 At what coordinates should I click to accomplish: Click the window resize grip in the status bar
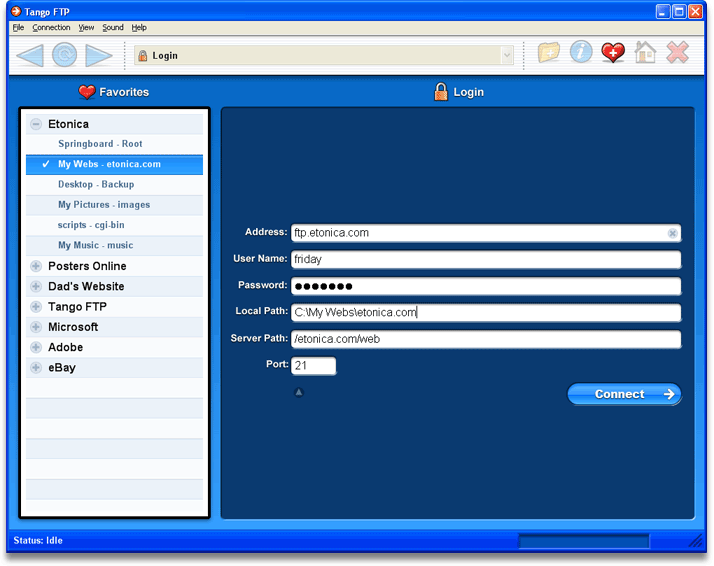click(x=695, y=541)
